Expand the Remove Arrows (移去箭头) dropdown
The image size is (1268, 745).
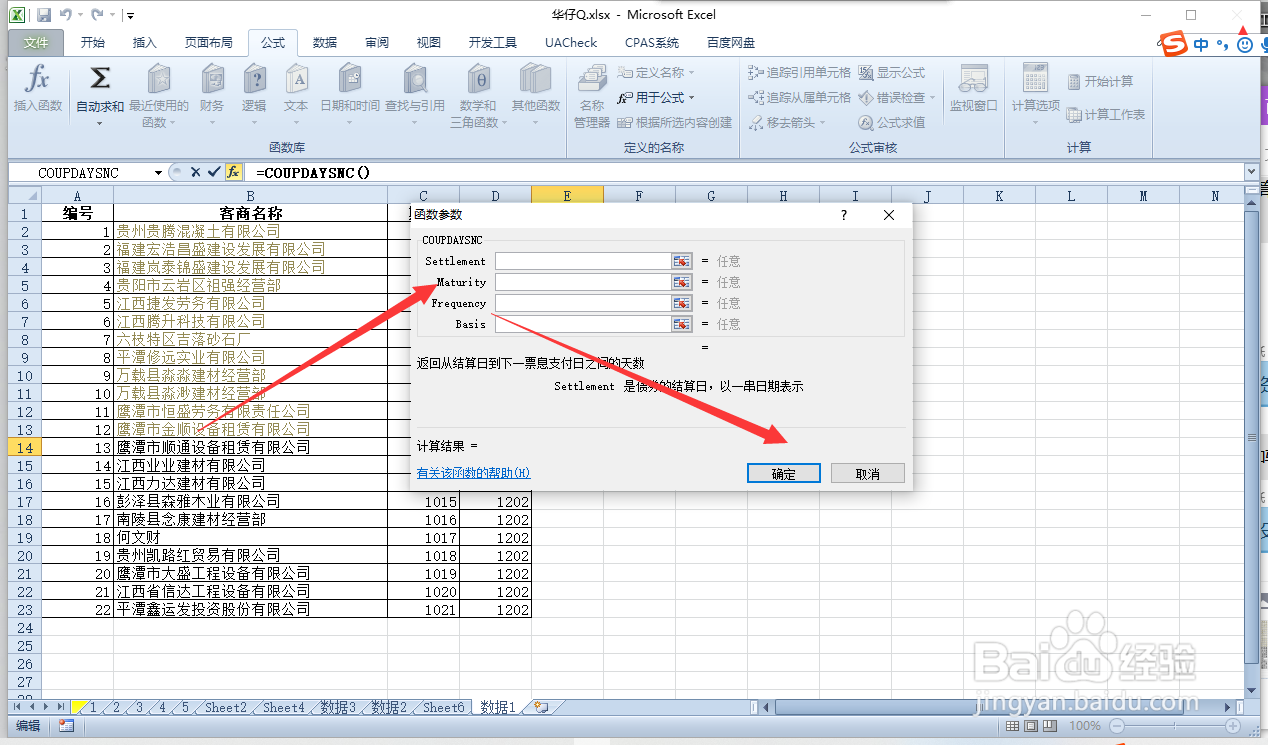click(x=823, y=122)
